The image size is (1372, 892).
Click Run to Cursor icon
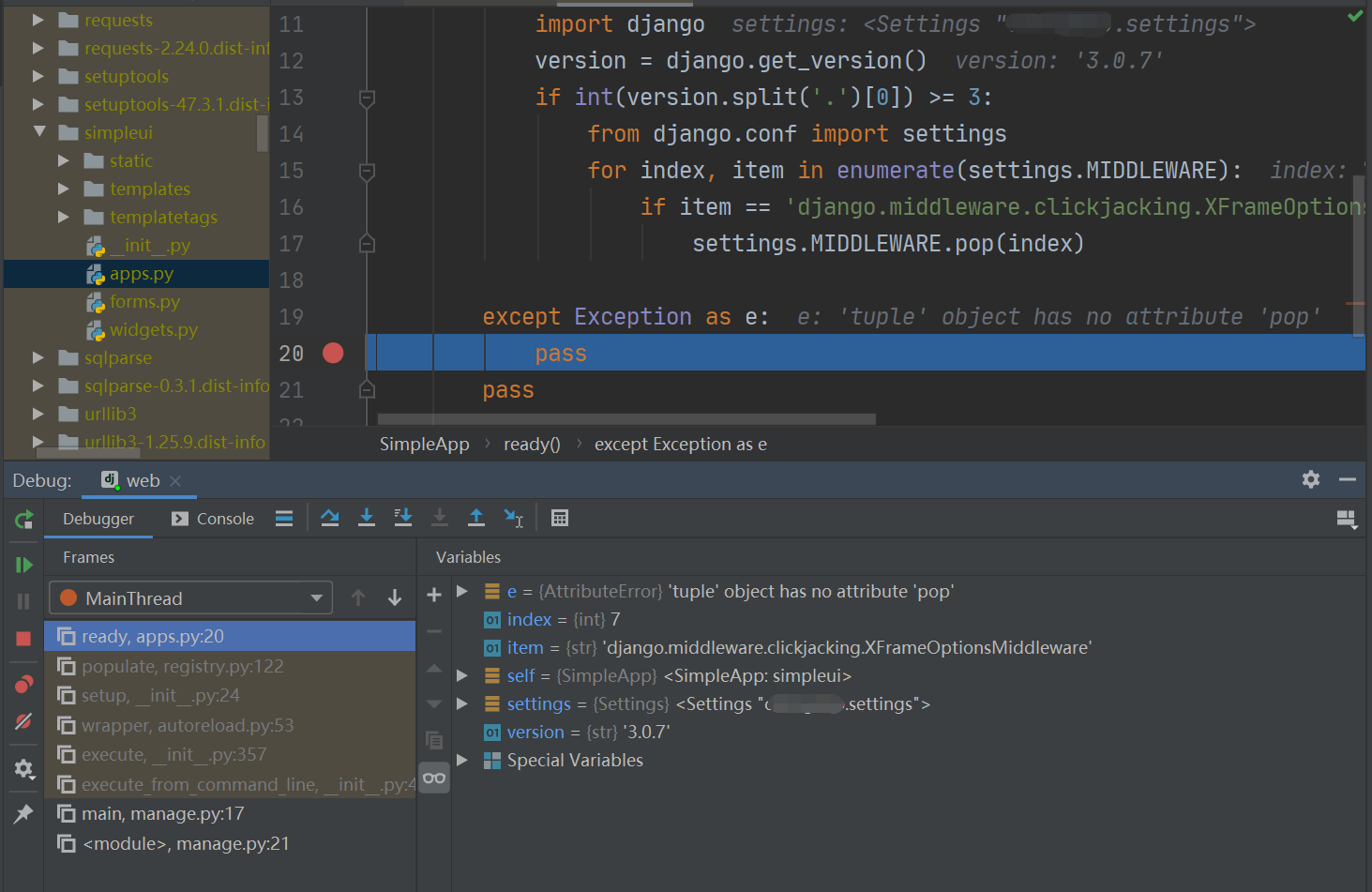coord(513,518)
